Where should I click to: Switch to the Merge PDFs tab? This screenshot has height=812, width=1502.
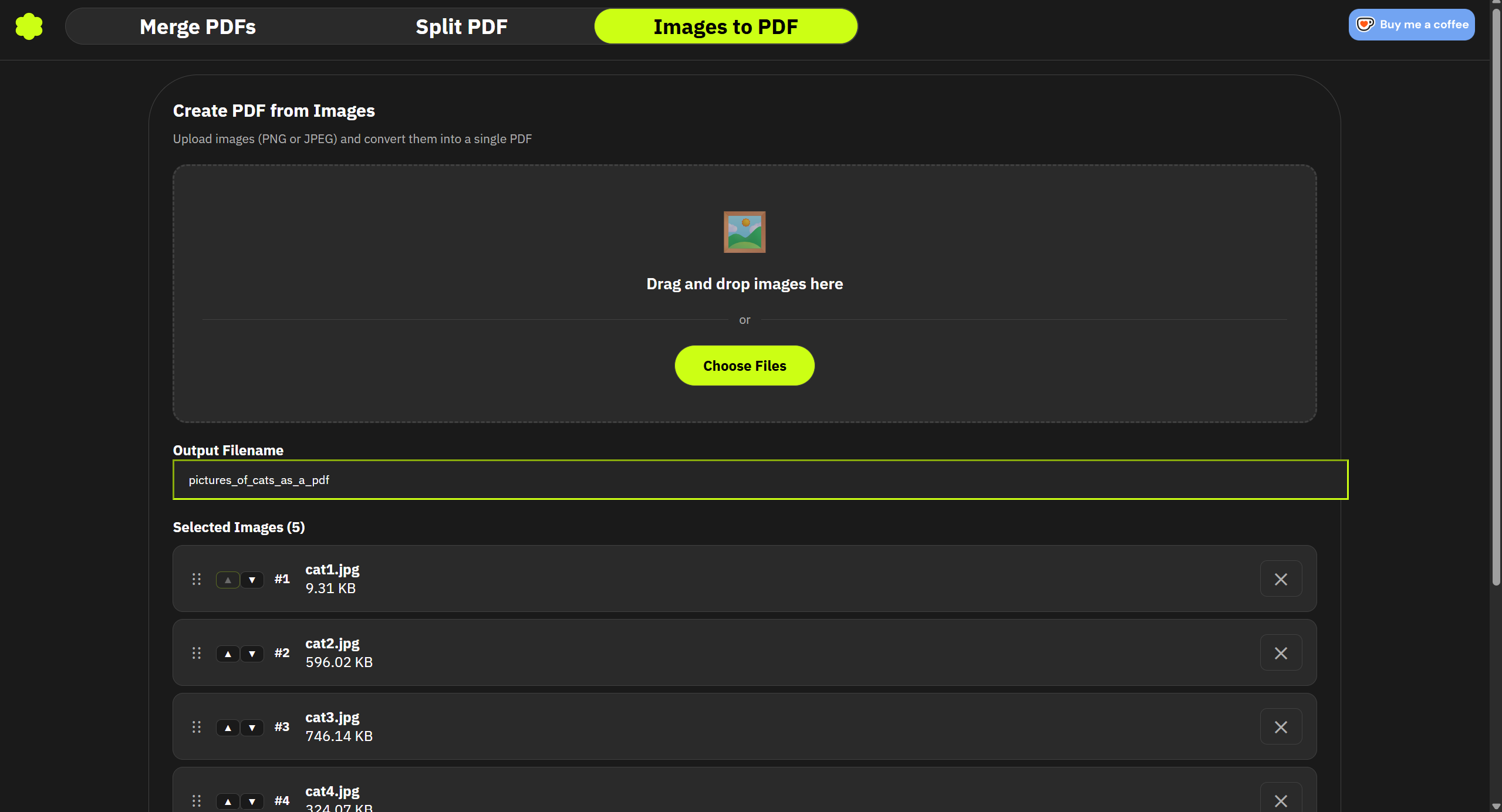(197, 26)
